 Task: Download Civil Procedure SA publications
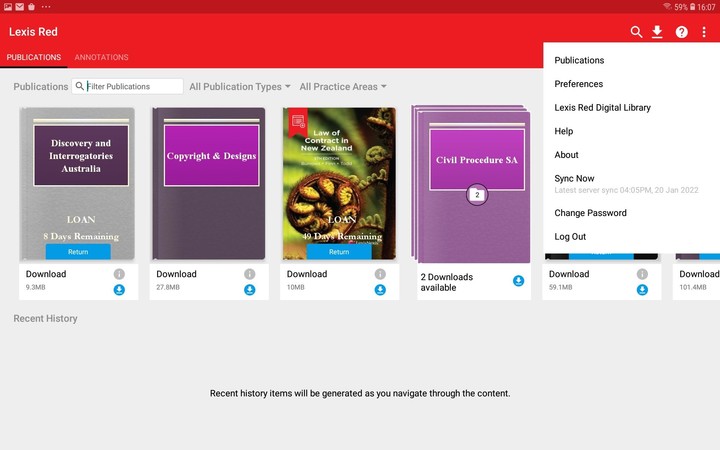(x=518, y=281)
